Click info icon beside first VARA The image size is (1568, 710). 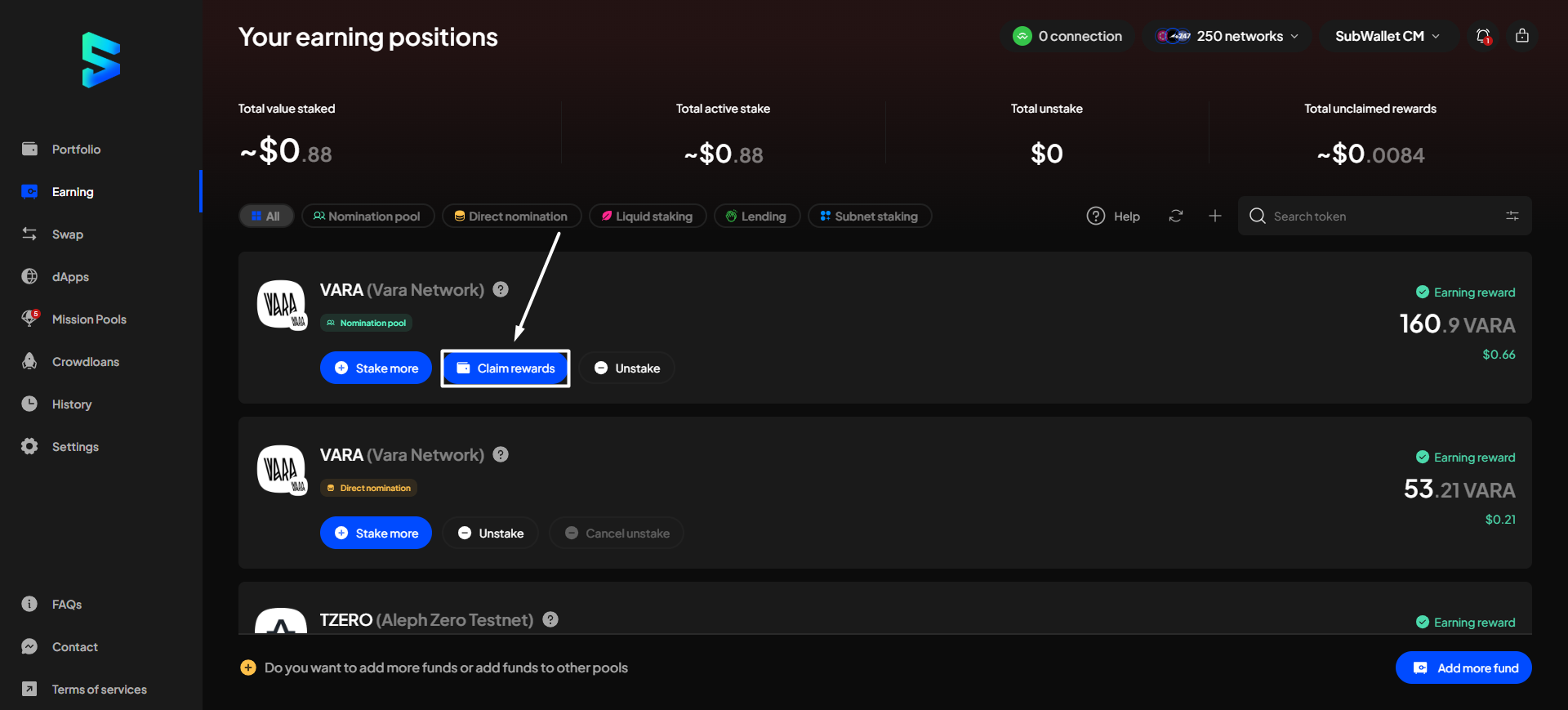click(501, 289)
